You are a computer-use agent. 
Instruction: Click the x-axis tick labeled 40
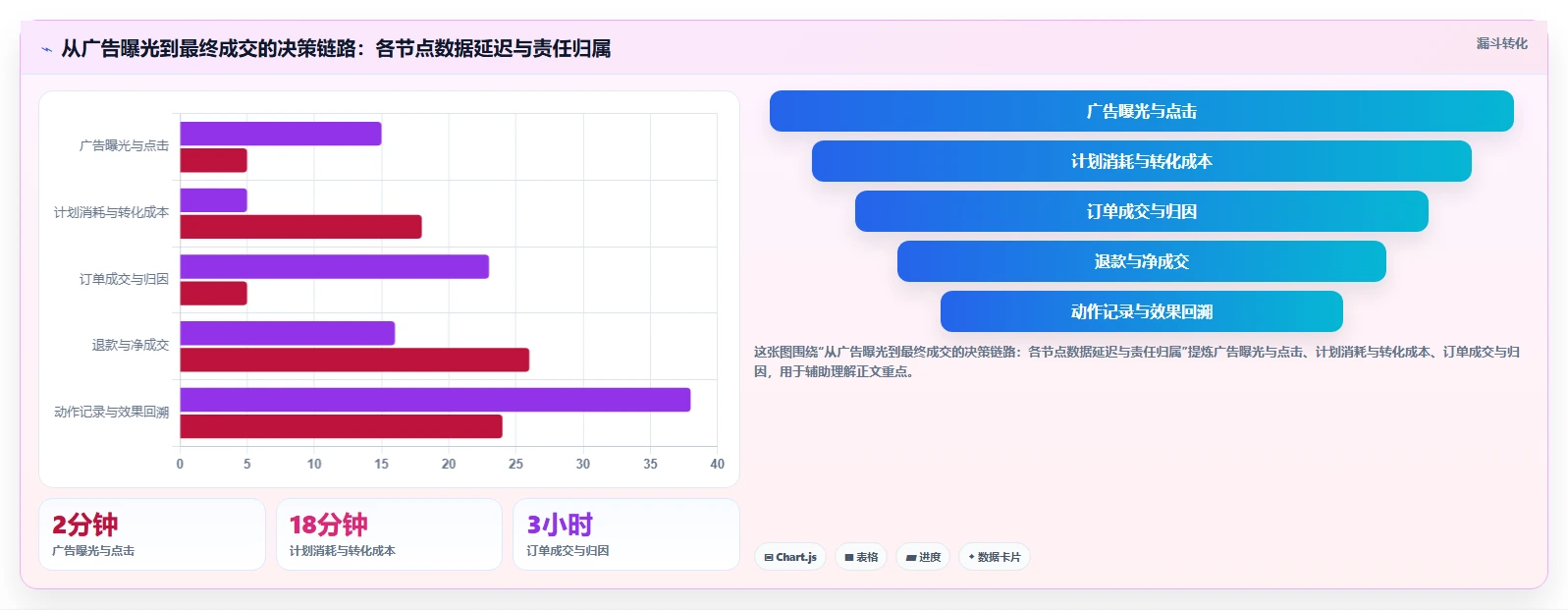tap(717, 464)
